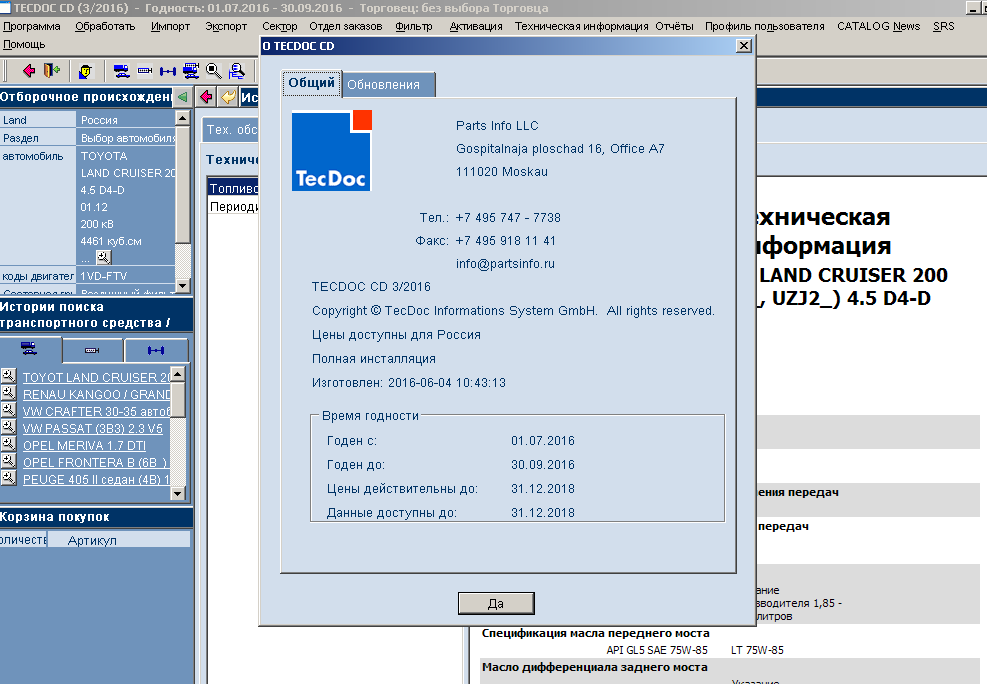Open OPEL MERIVA 1.7 DTI link
The height and width of the screenshot is (684, 987).
[x=84, y=446]
